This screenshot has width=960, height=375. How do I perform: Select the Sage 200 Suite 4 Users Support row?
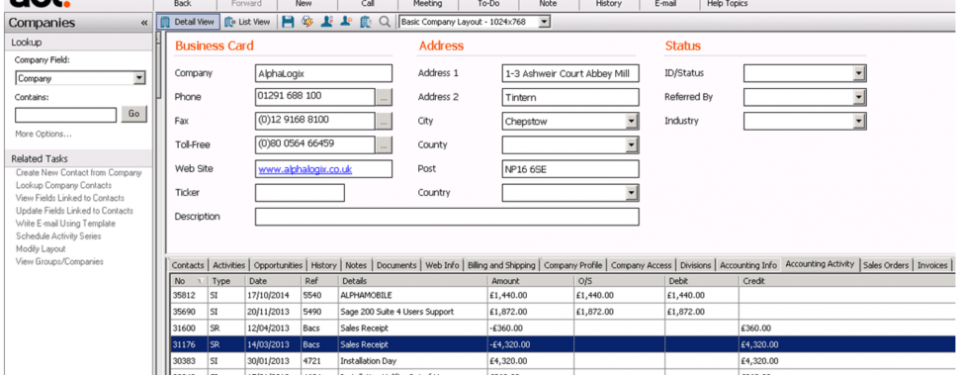tap(562, 312)
